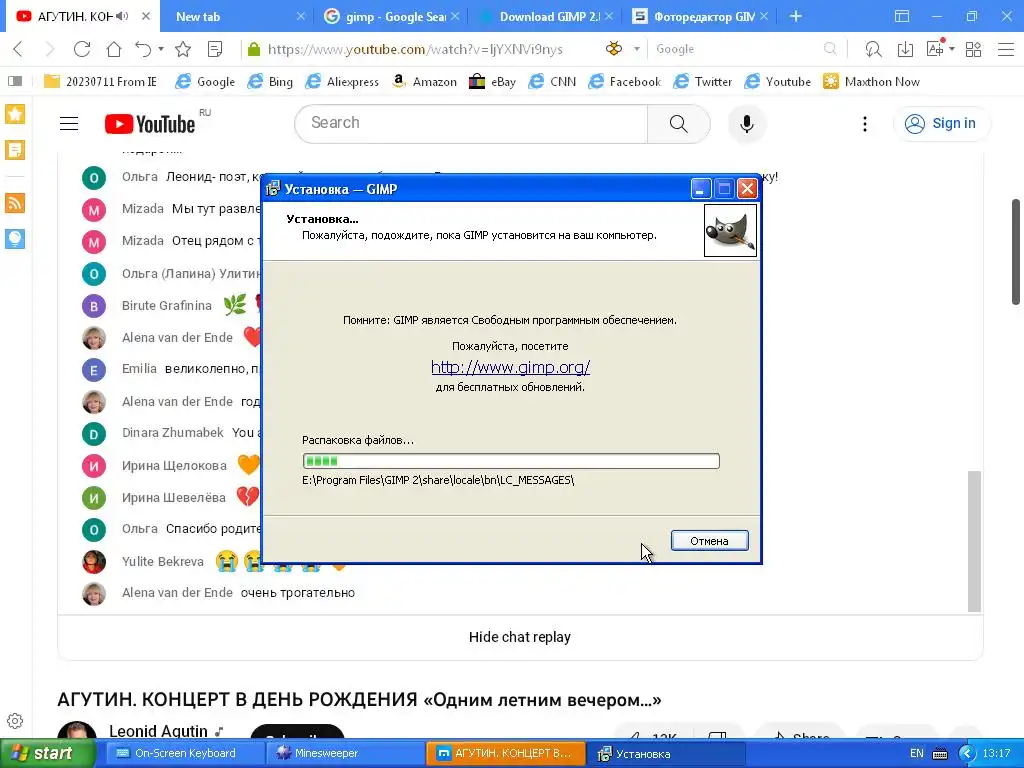Click the browser Back arrow

(x=18, y=49)
